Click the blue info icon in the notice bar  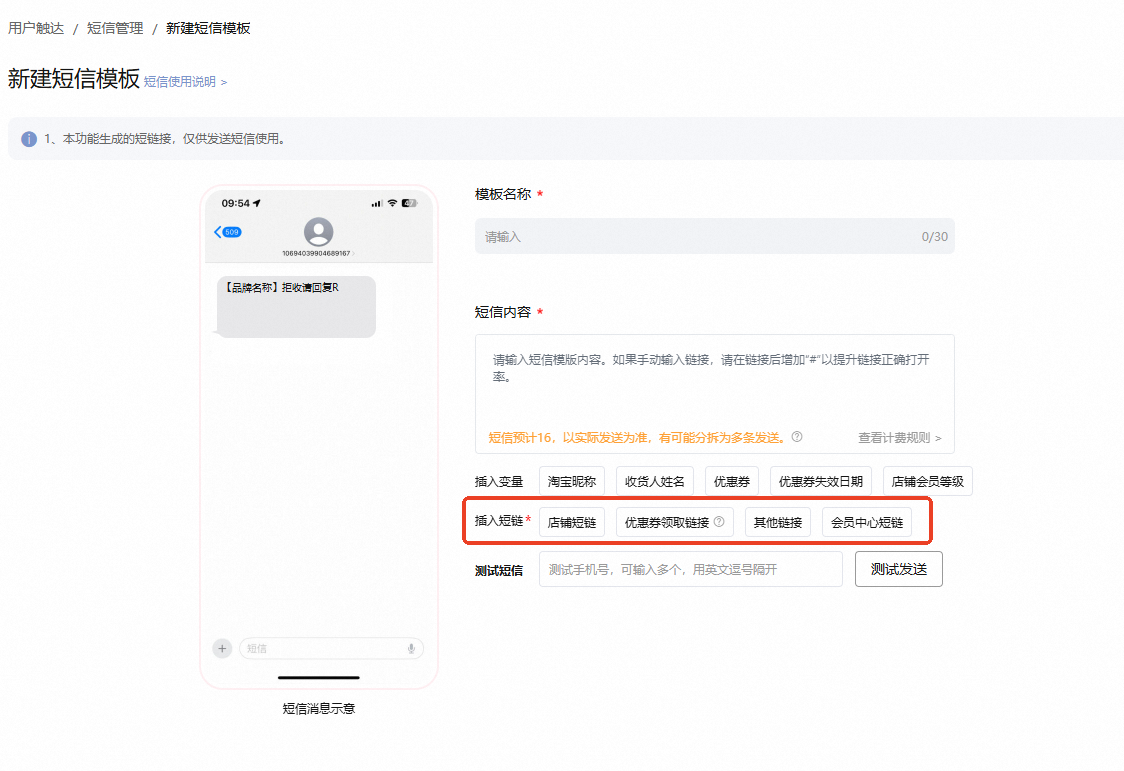coord(29,139)
